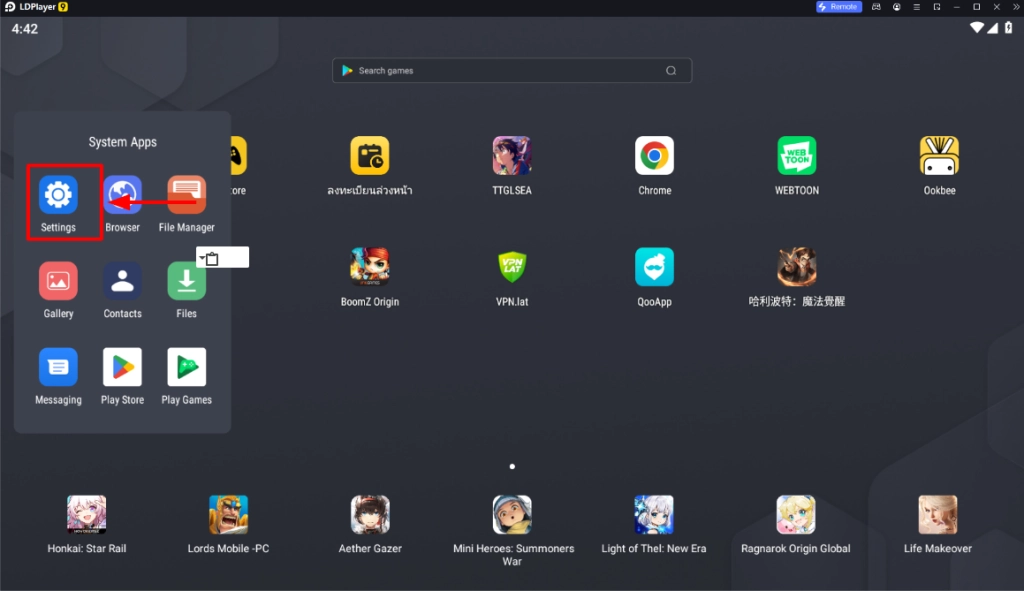Viewport: 1024px width, 591px height.
Task: Launch Mini Heroes: Summoners War
Action: click(x=512, y=514)
